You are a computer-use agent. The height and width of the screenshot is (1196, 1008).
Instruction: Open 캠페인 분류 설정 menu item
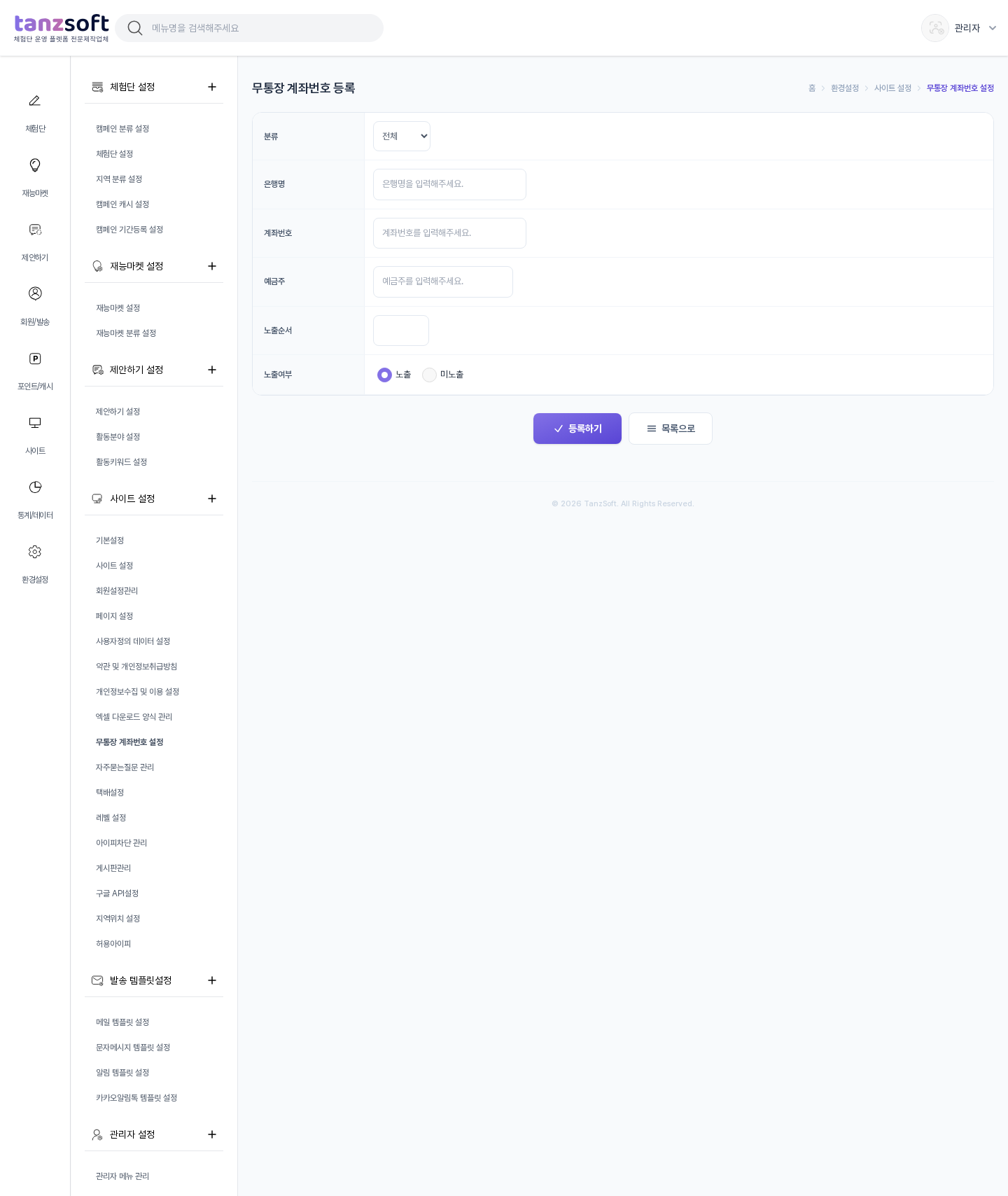coord(122,129)
